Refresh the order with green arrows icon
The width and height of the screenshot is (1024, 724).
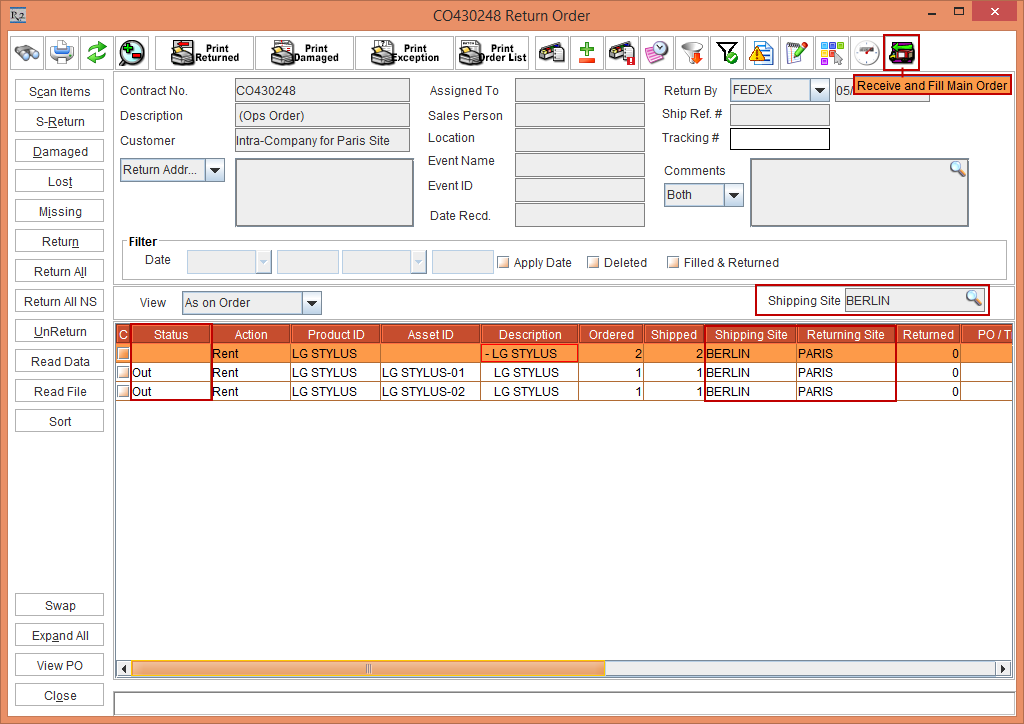click(96, 52)
